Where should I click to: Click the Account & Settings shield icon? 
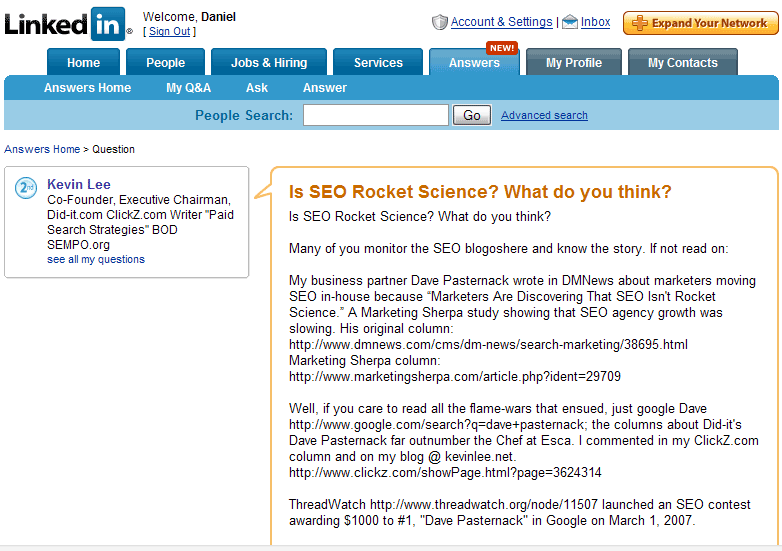(x=439, y=22)
